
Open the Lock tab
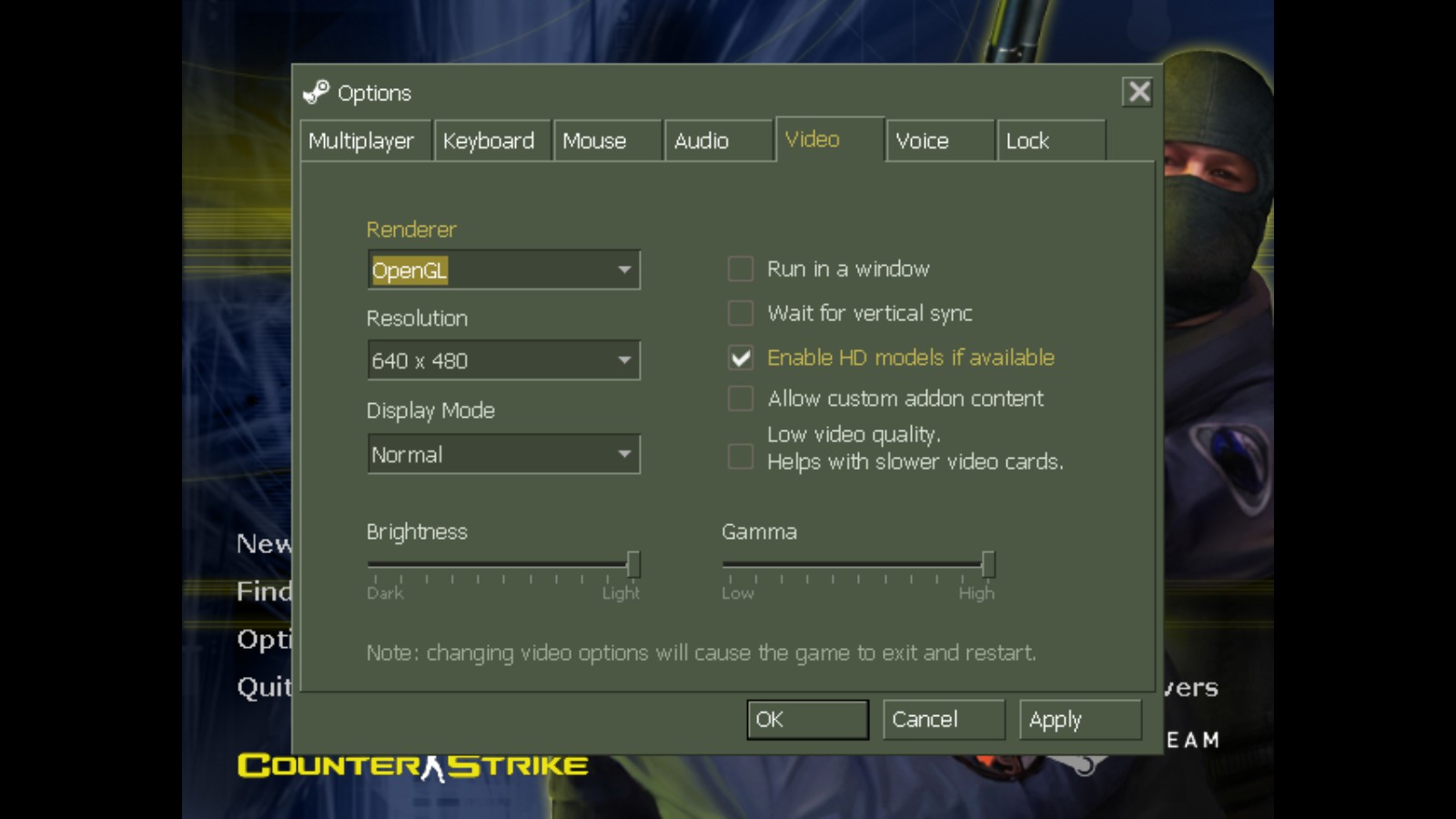tap(1051, 141)
